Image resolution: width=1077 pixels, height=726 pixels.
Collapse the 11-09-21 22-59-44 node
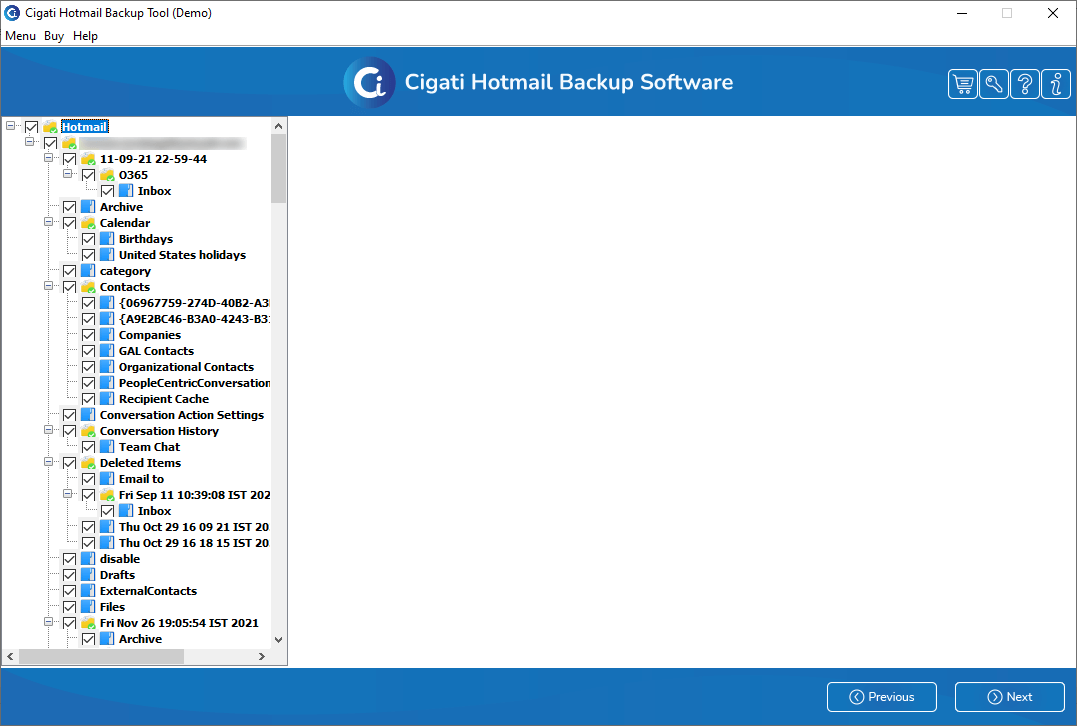[49, 158]
